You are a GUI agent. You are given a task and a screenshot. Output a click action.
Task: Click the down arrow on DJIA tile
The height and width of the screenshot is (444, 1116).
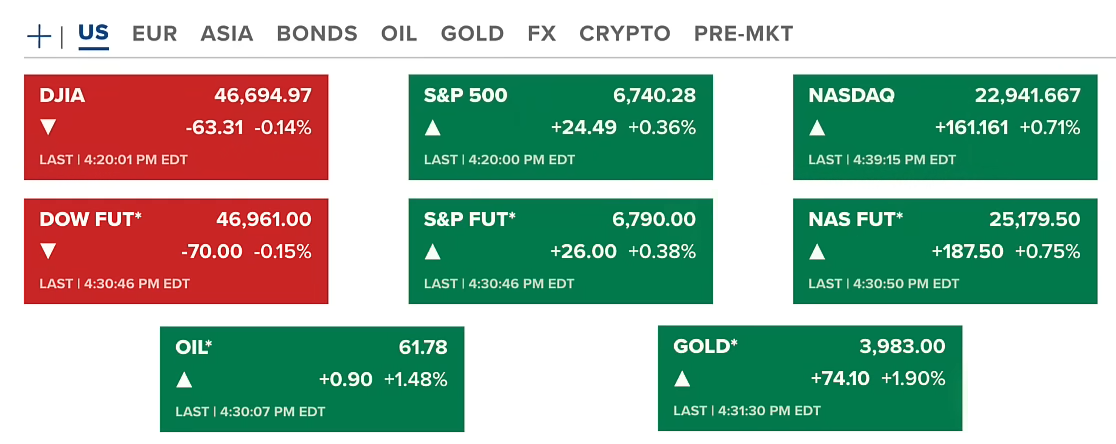point(48,127)
